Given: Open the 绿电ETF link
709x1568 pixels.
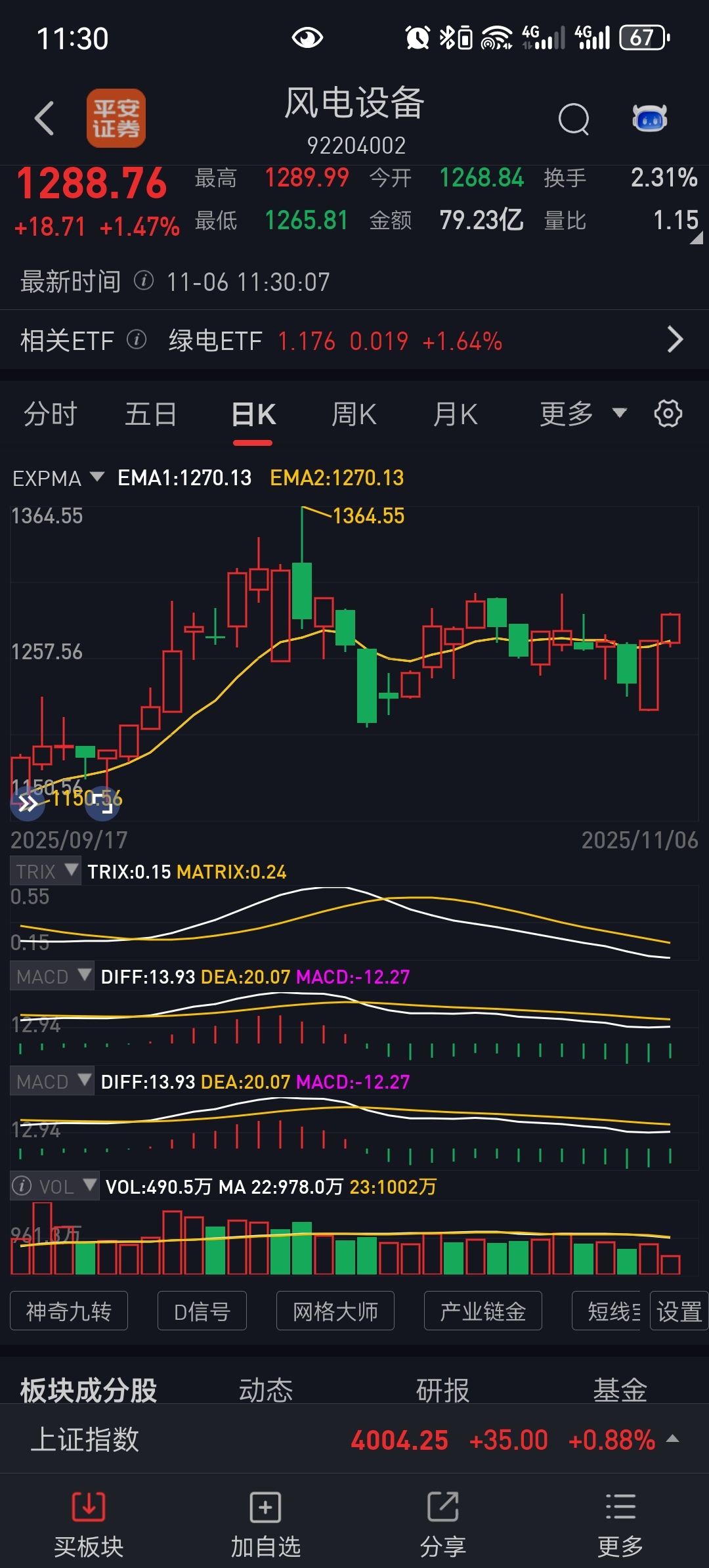Looking at the screenshot, I should click(x=215, y=341).
